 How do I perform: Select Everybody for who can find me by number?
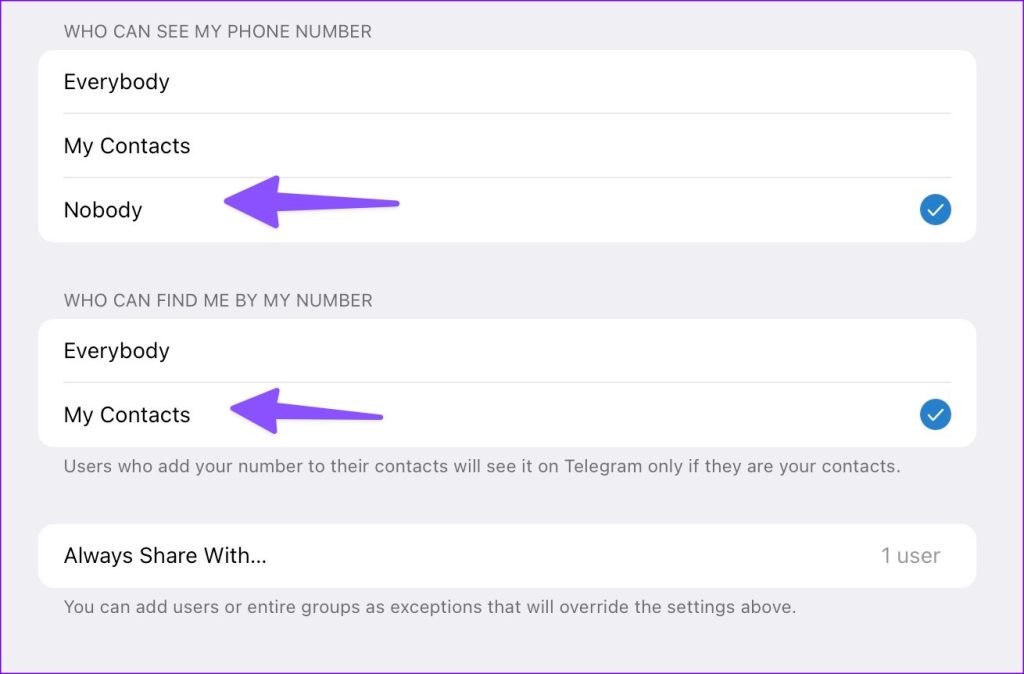tap(507, 351)
